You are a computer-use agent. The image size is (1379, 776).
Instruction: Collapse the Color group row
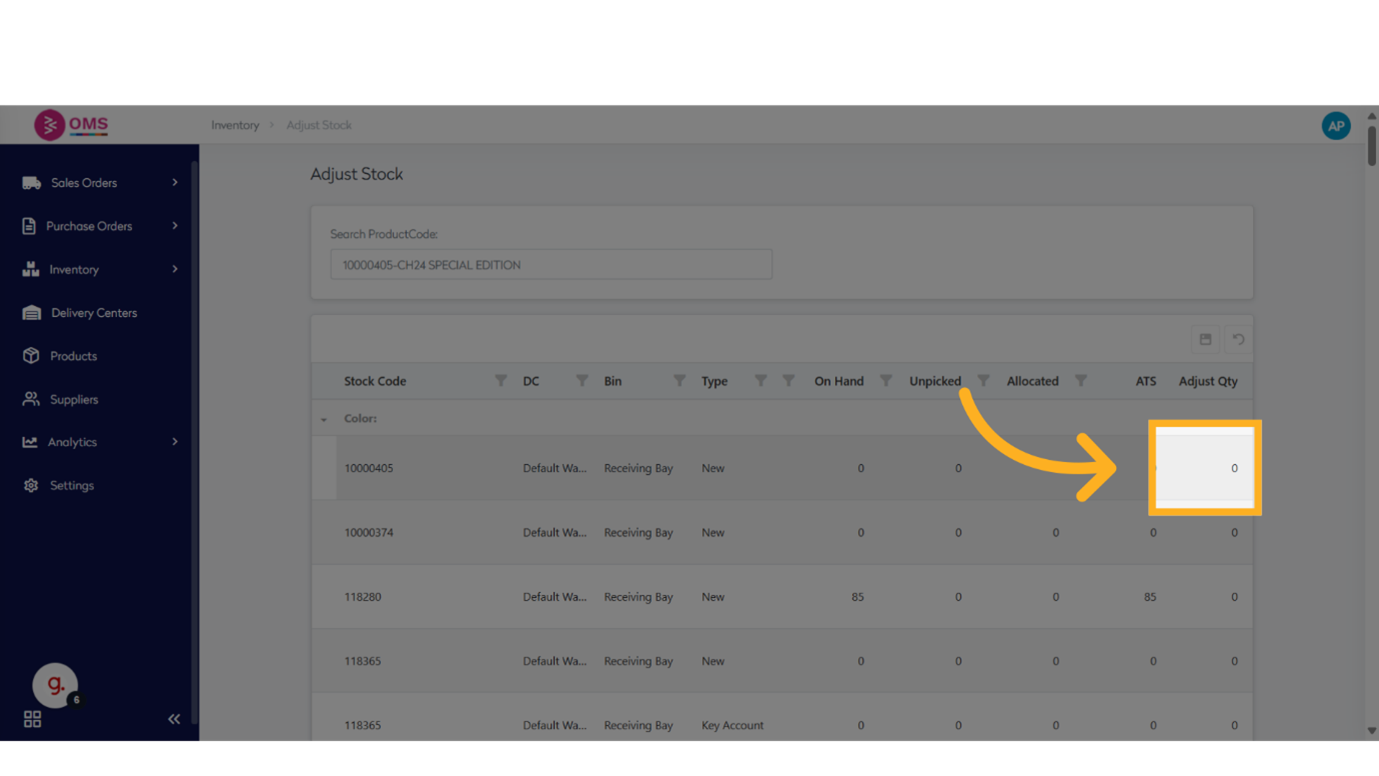(324, 419)
